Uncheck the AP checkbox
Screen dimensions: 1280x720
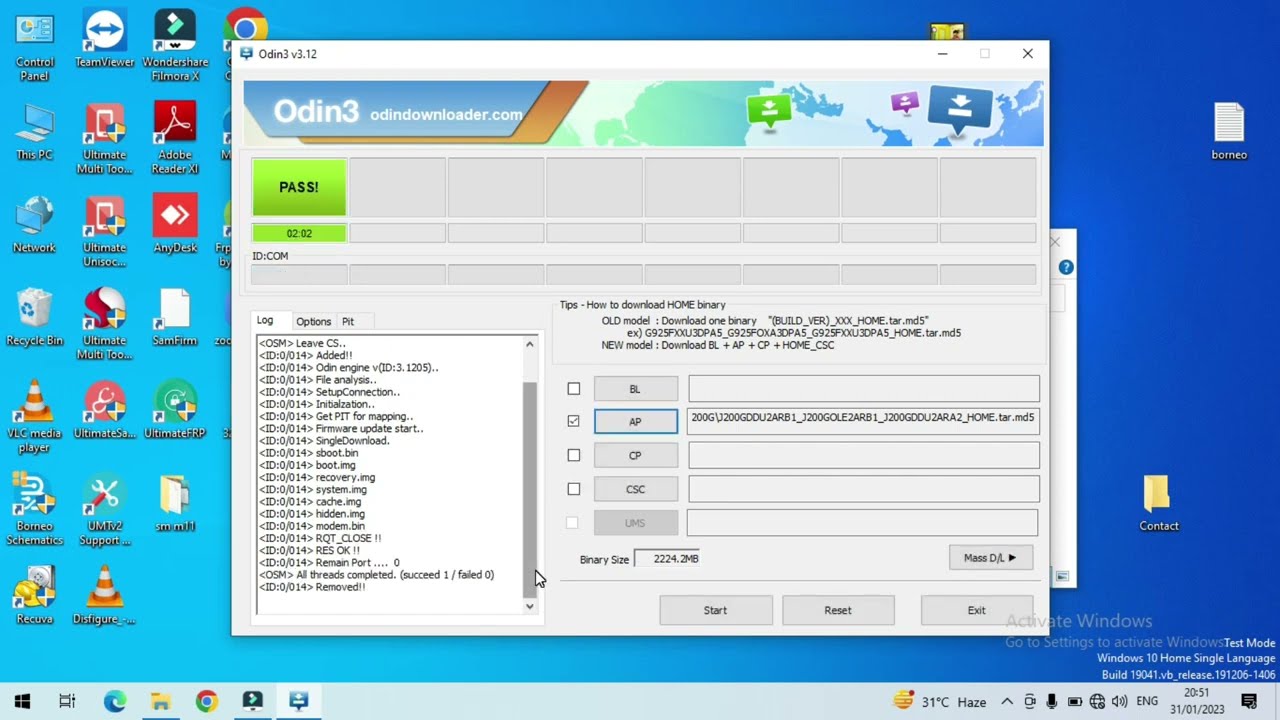tap(573, 421)
